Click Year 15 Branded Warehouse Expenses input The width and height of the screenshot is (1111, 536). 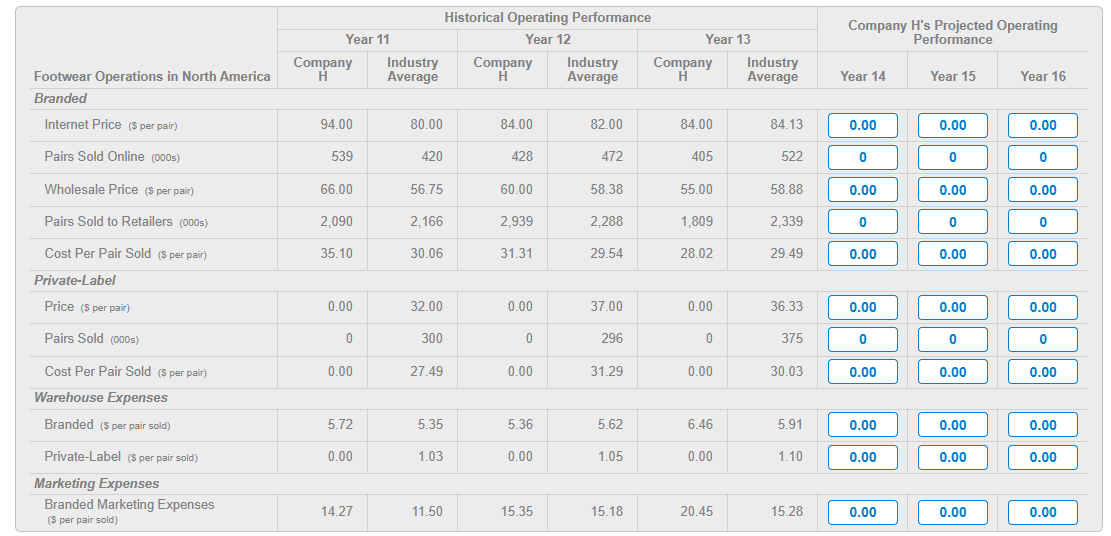pos(952,425)
